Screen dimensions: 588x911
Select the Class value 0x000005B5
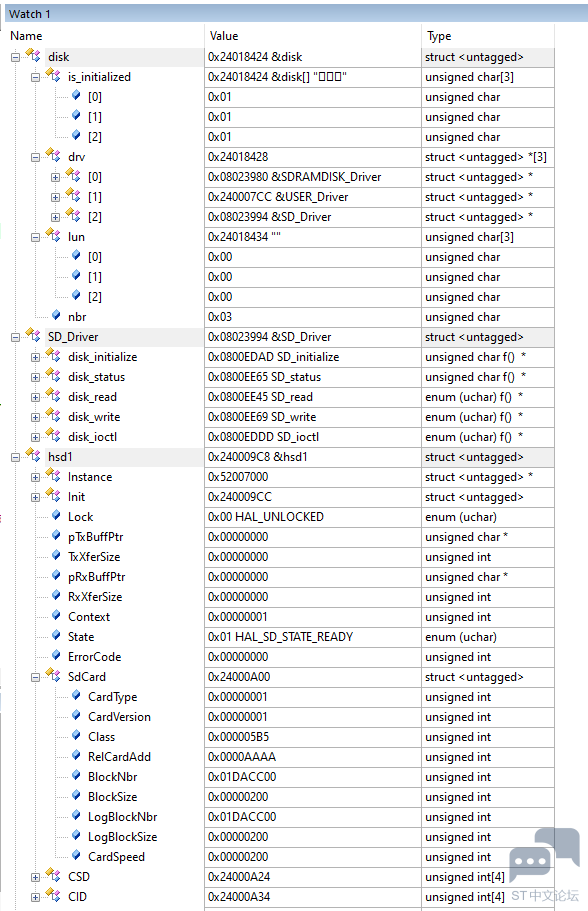239,737
